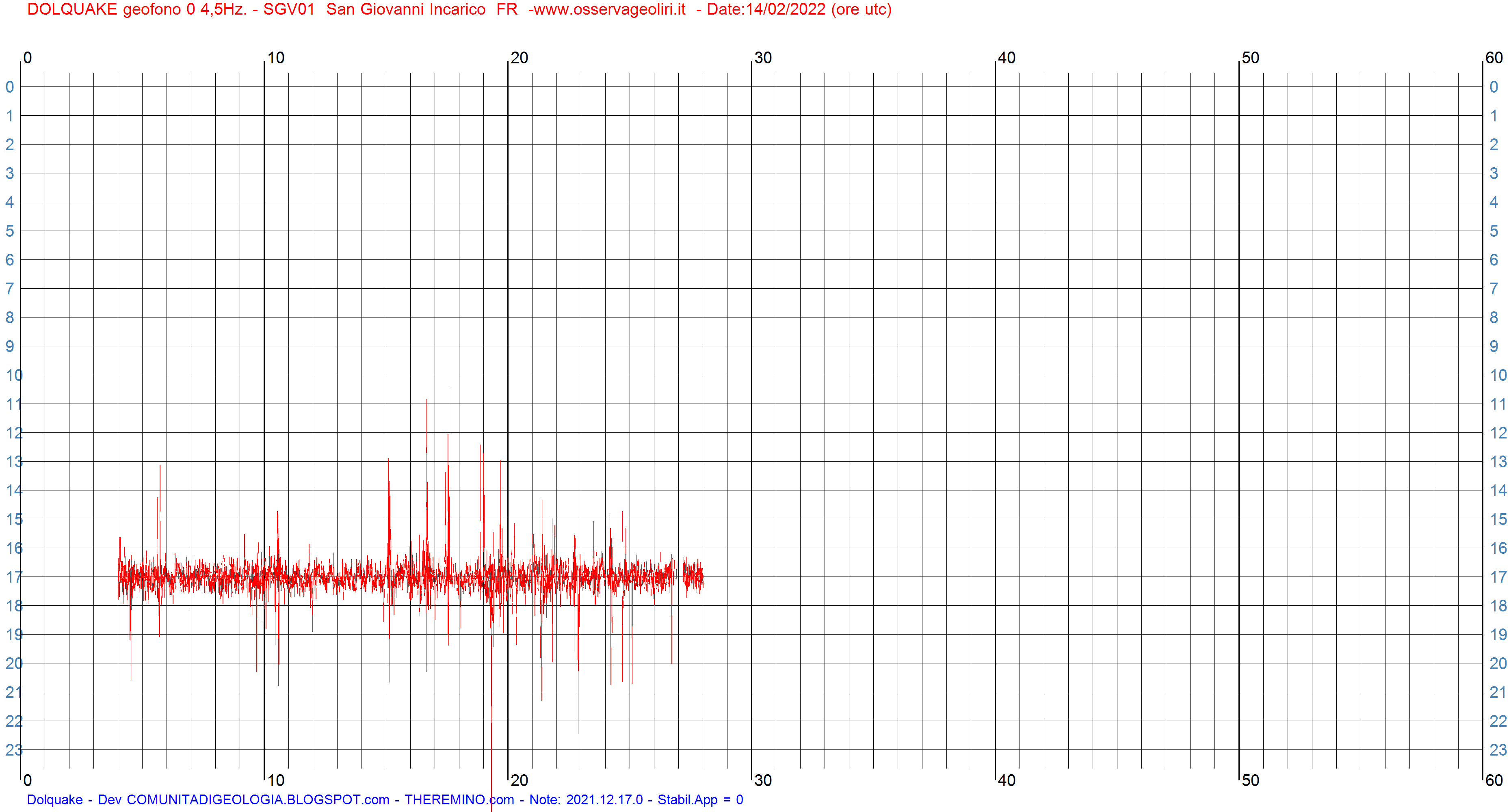Click minute label 30 on the top axis
This screenshot has width=1511, height=812.
pyautogui.click(x=763, y=58)
